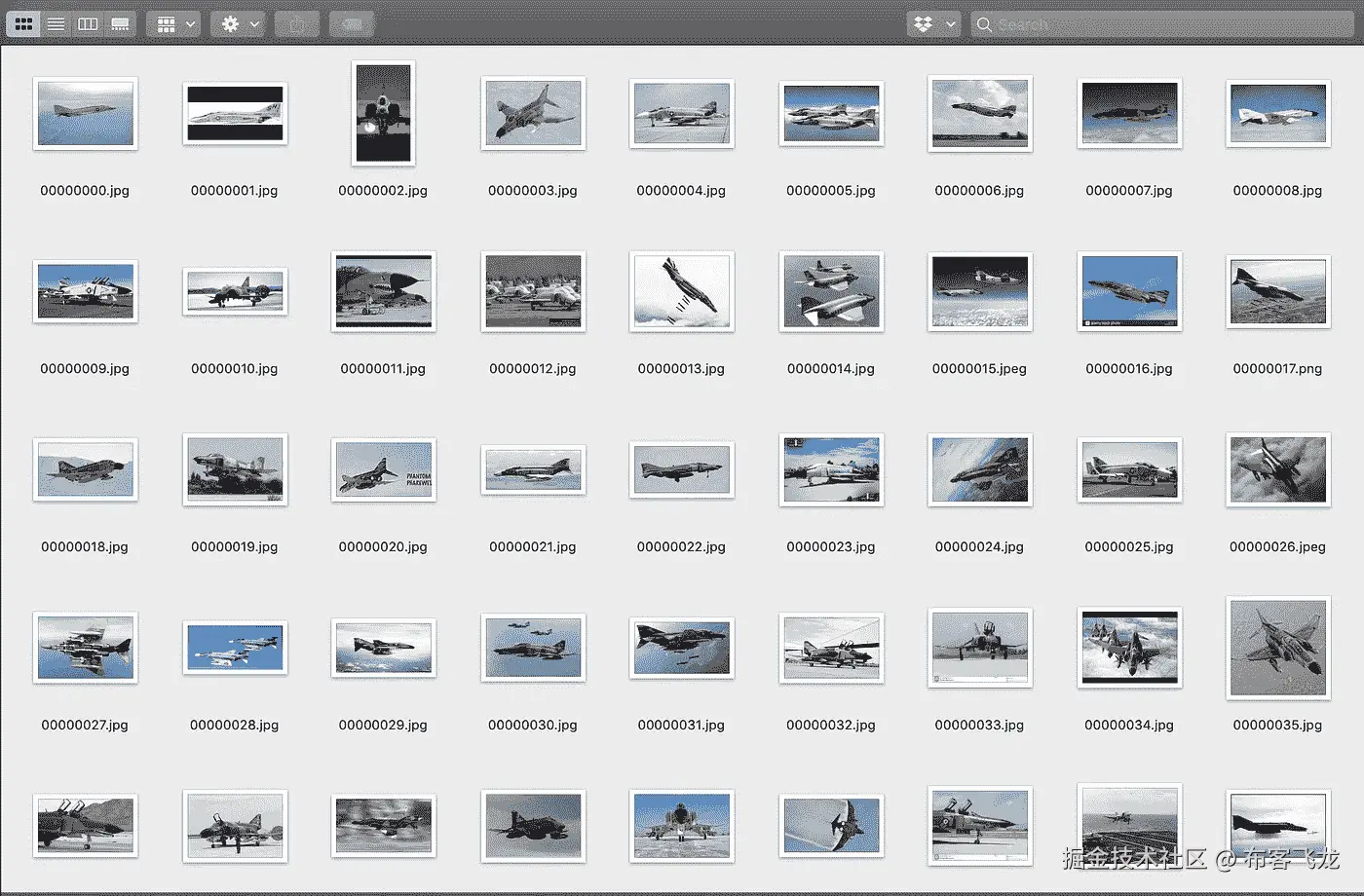1364x896 pixels.
Task: Select thumbnail of 00000035.jpg
Action: pyautogui.click(x=1277, y=648)
